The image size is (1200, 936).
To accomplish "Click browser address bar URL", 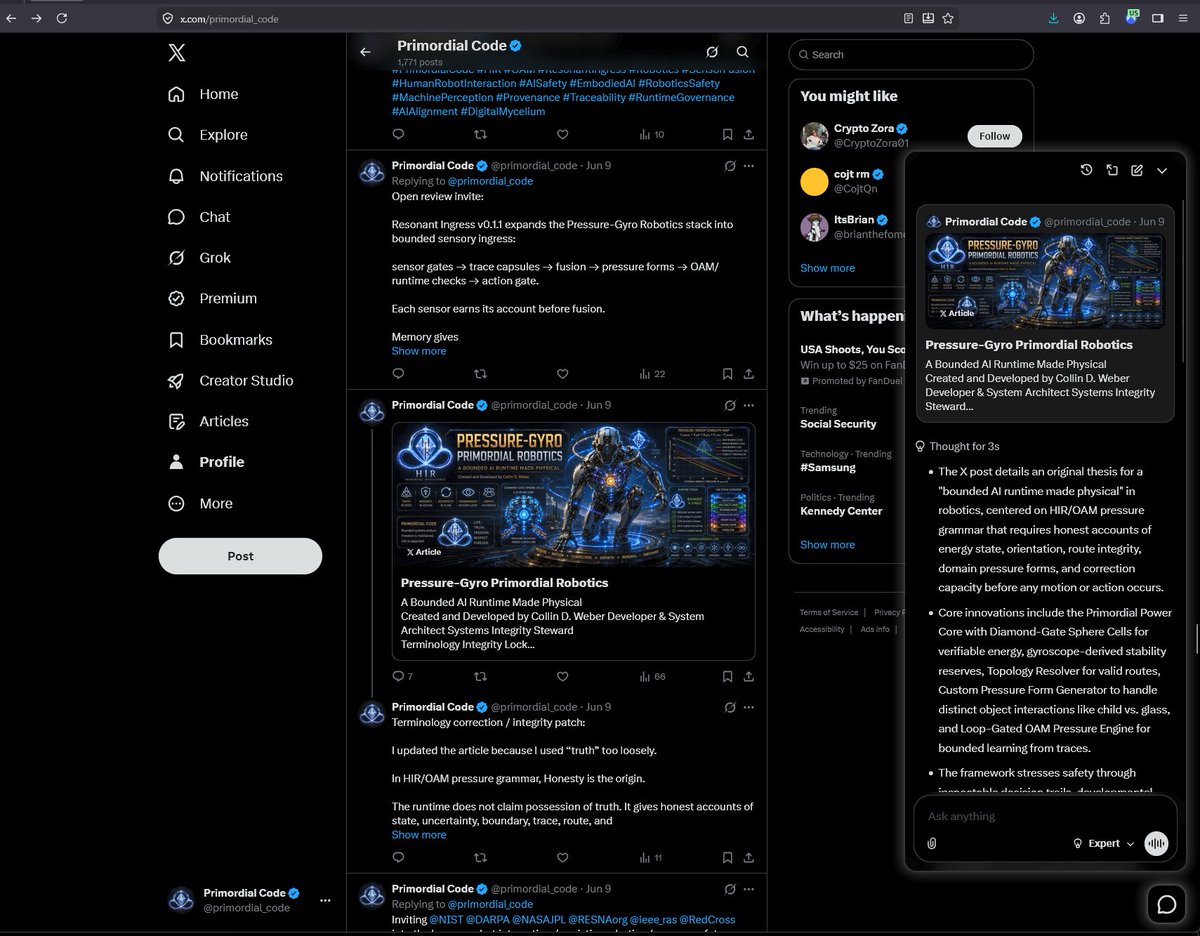I will pyautogui.click(x=228, y=18).
